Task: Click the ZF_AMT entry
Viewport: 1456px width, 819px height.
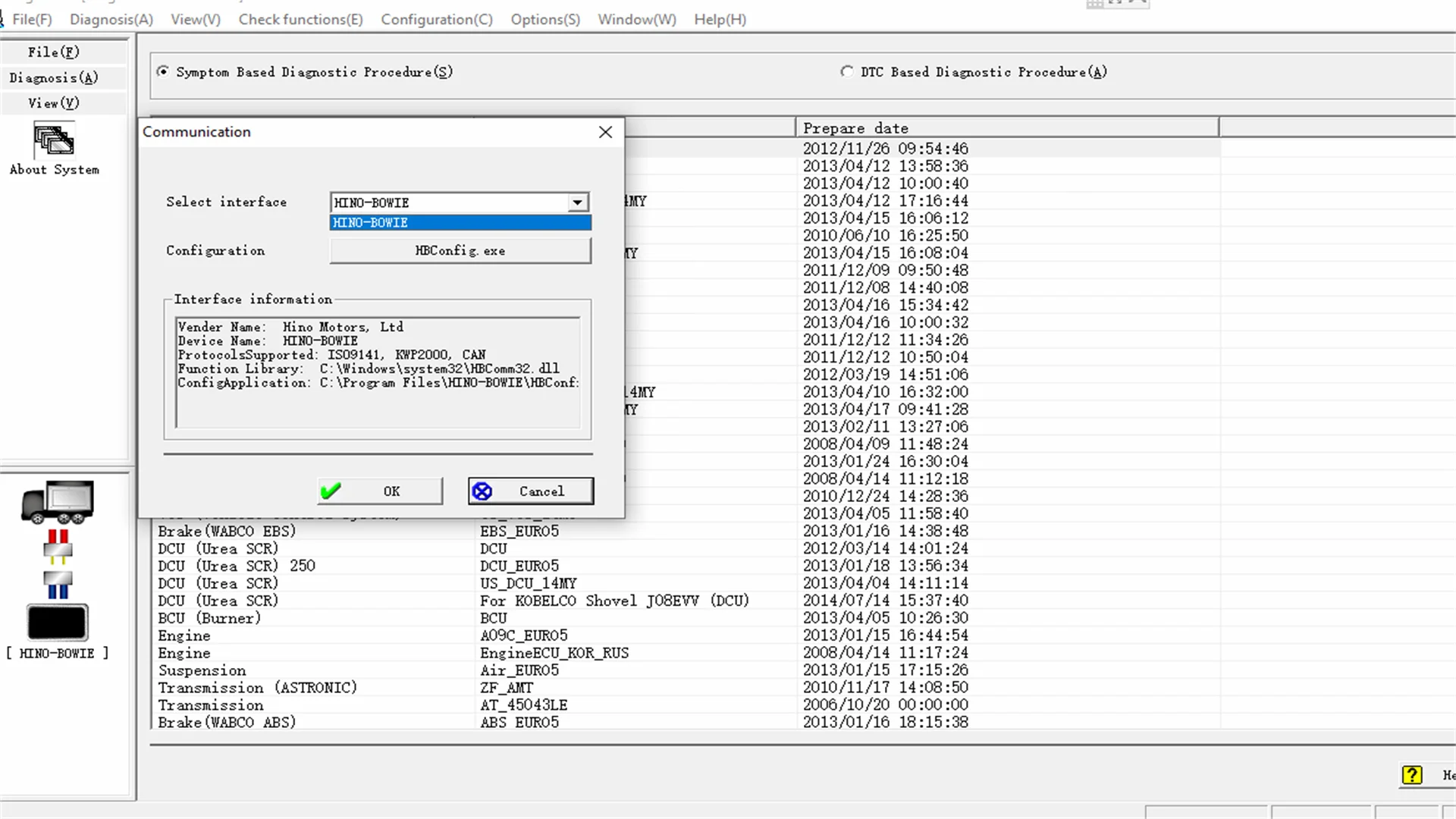Action: (x=507, y=688)
